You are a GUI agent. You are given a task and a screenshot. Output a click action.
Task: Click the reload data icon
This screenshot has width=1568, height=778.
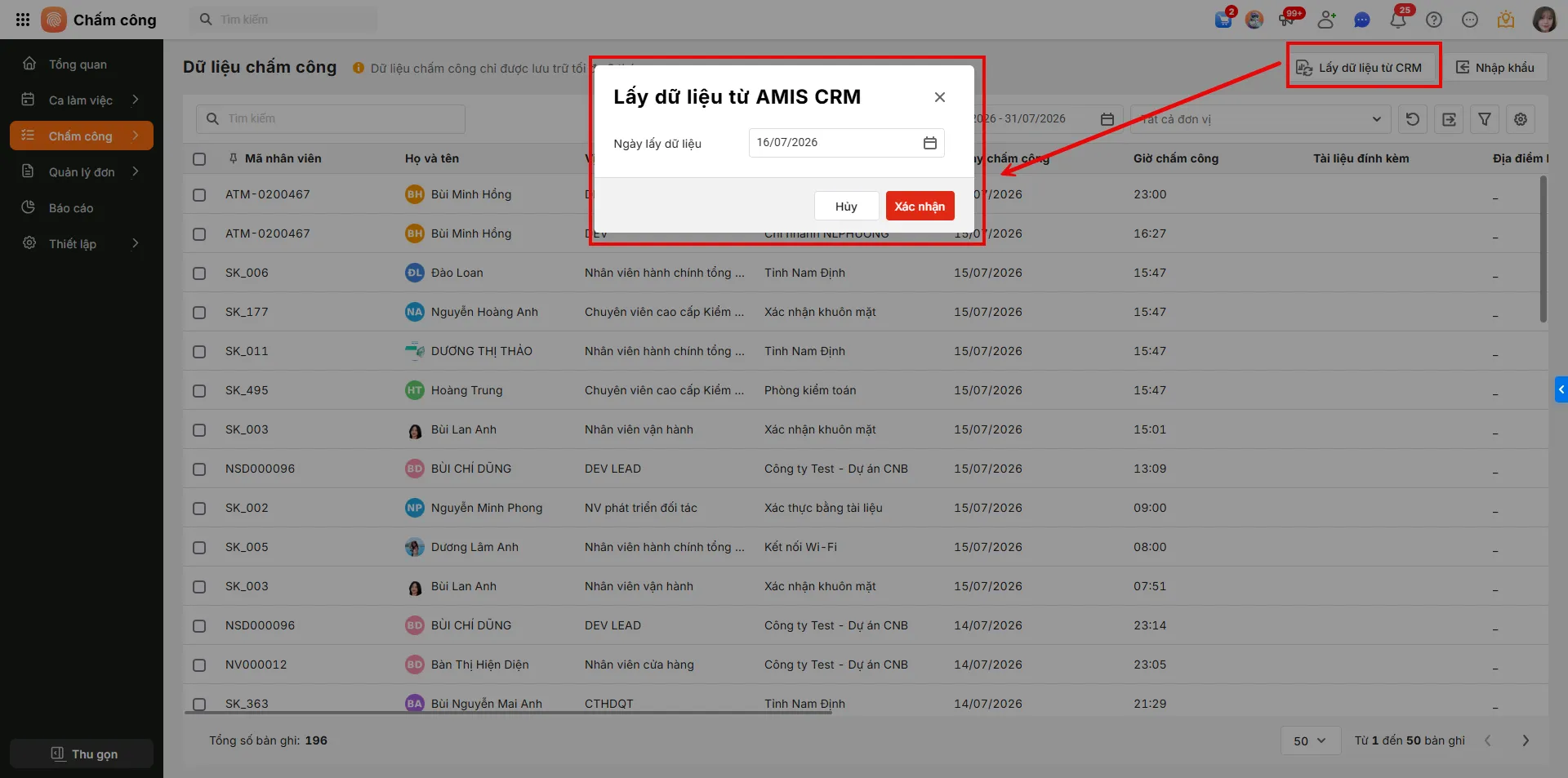pos(1413,119)
